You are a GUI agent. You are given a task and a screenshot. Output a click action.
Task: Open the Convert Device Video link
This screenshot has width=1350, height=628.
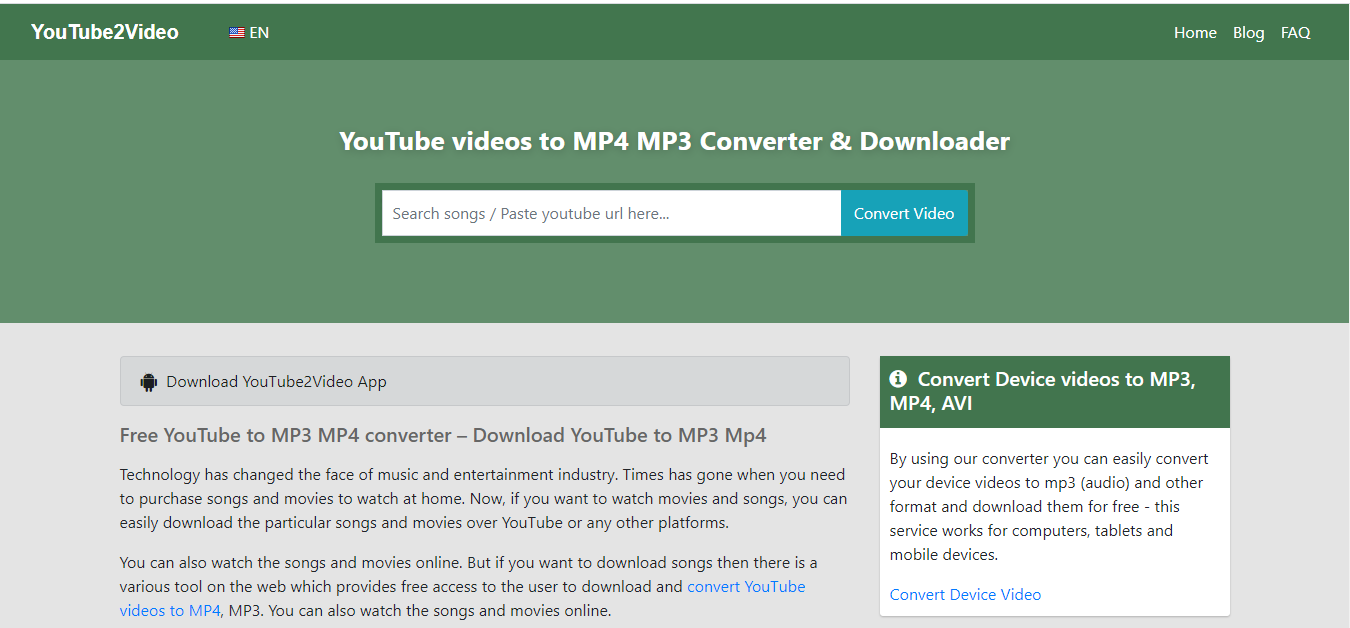pyautogui.click(x=965, y=594)
